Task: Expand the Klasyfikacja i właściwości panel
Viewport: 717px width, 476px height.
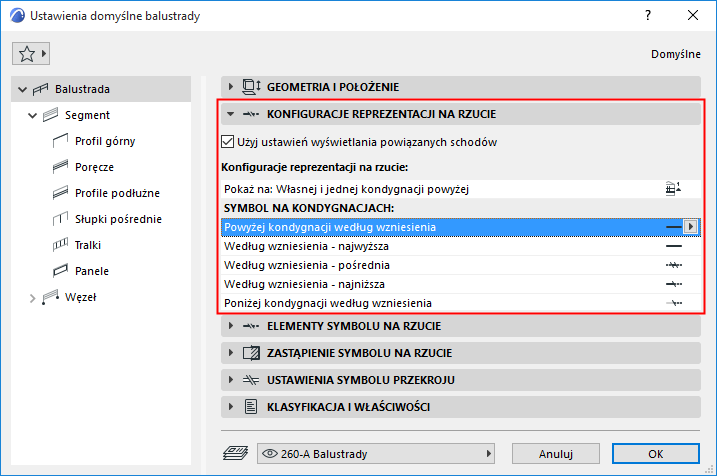Action: pyautogui.click(x=230, y=407)
